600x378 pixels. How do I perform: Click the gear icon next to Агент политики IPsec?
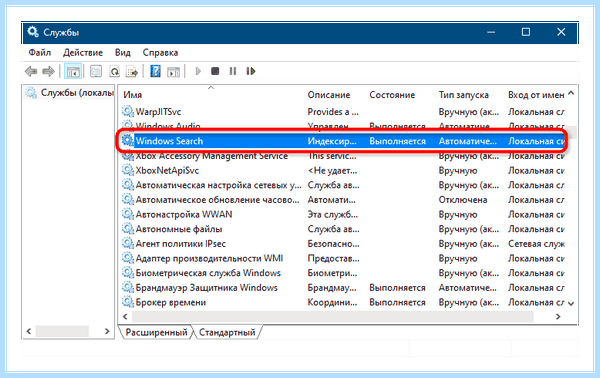[128, 243]
